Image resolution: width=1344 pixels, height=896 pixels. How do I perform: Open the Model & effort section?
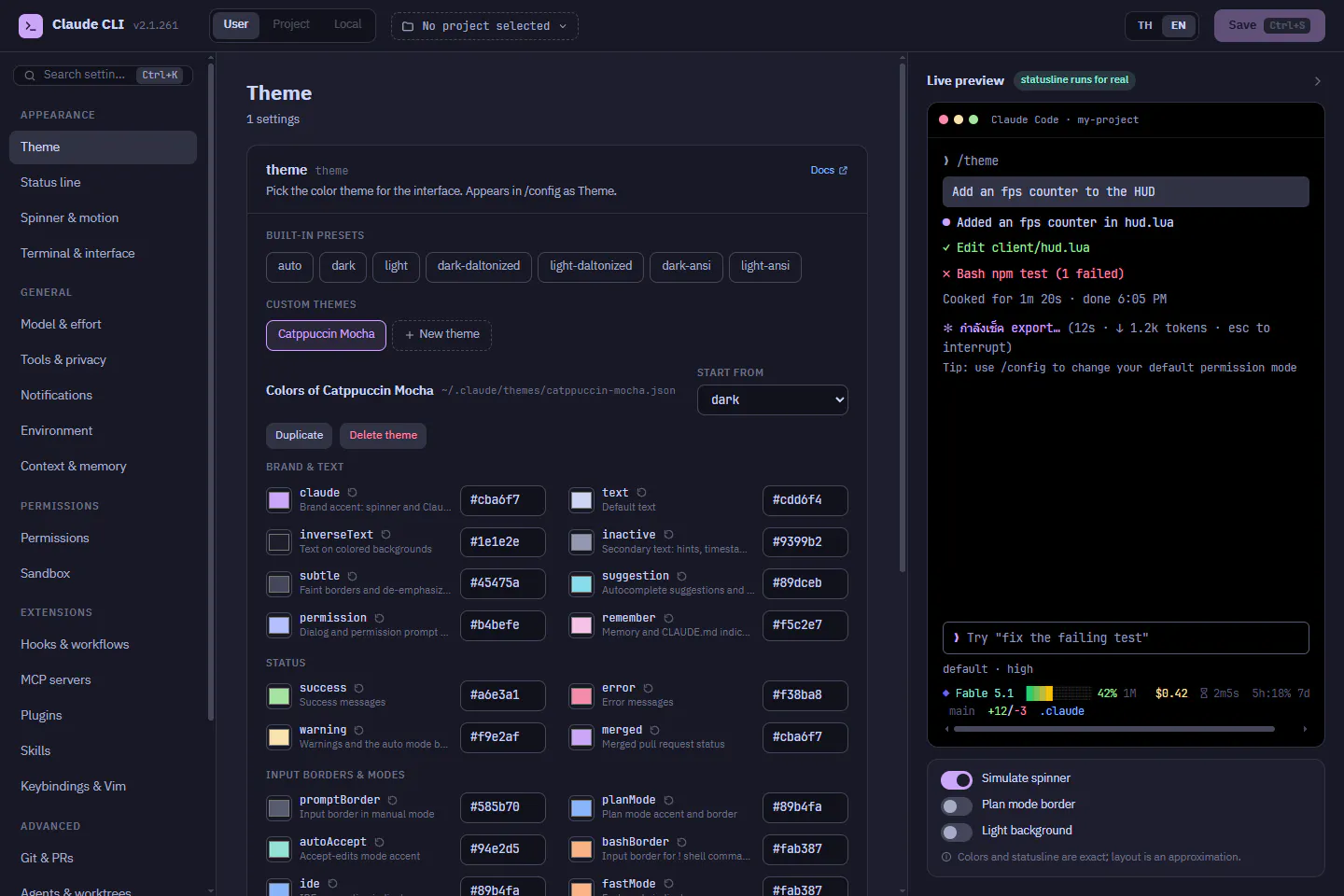click(x=103, y=325)
